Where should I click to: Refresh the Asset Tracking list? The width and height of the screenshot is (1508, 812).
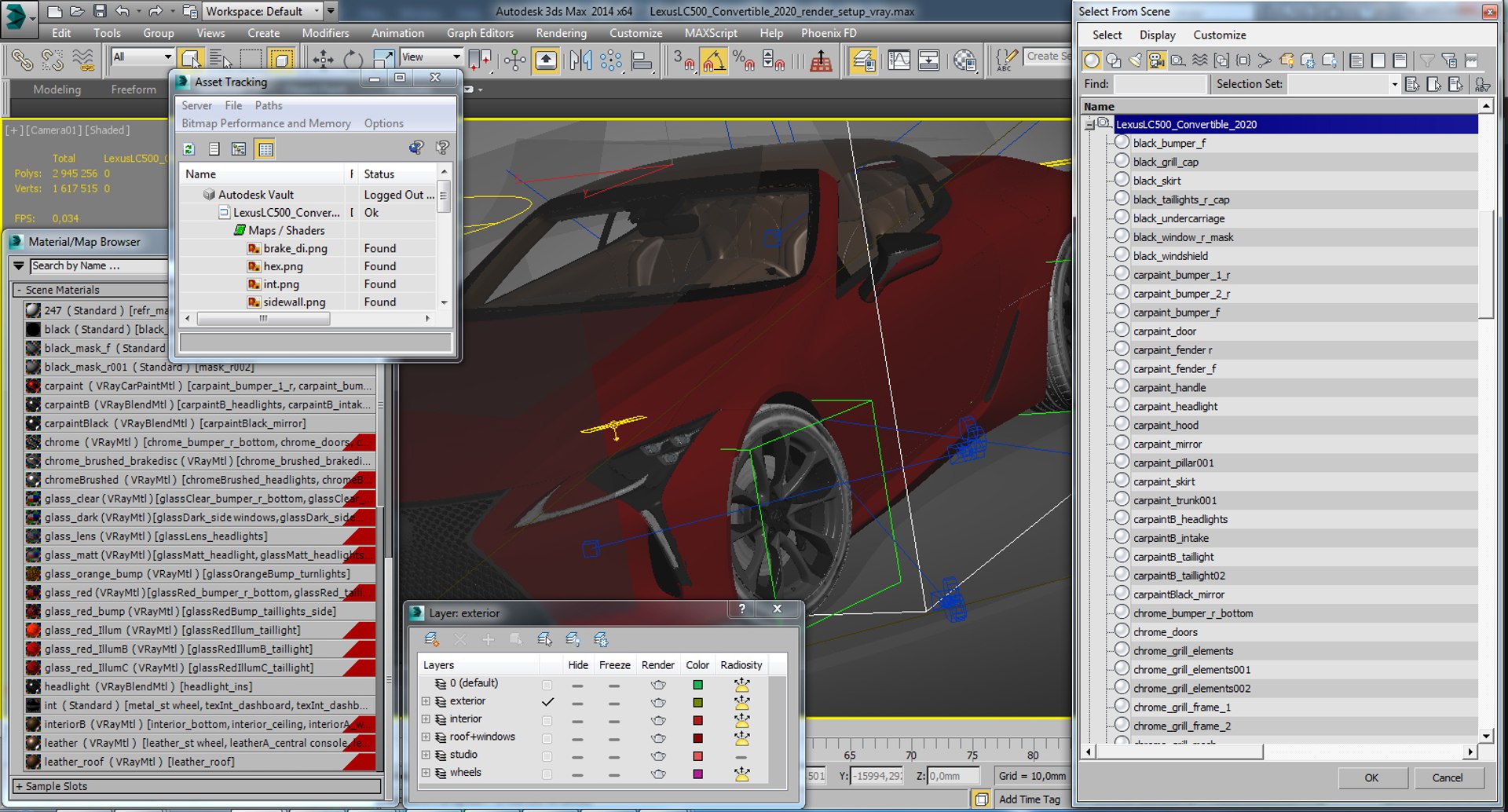click(x=188, y=148)
